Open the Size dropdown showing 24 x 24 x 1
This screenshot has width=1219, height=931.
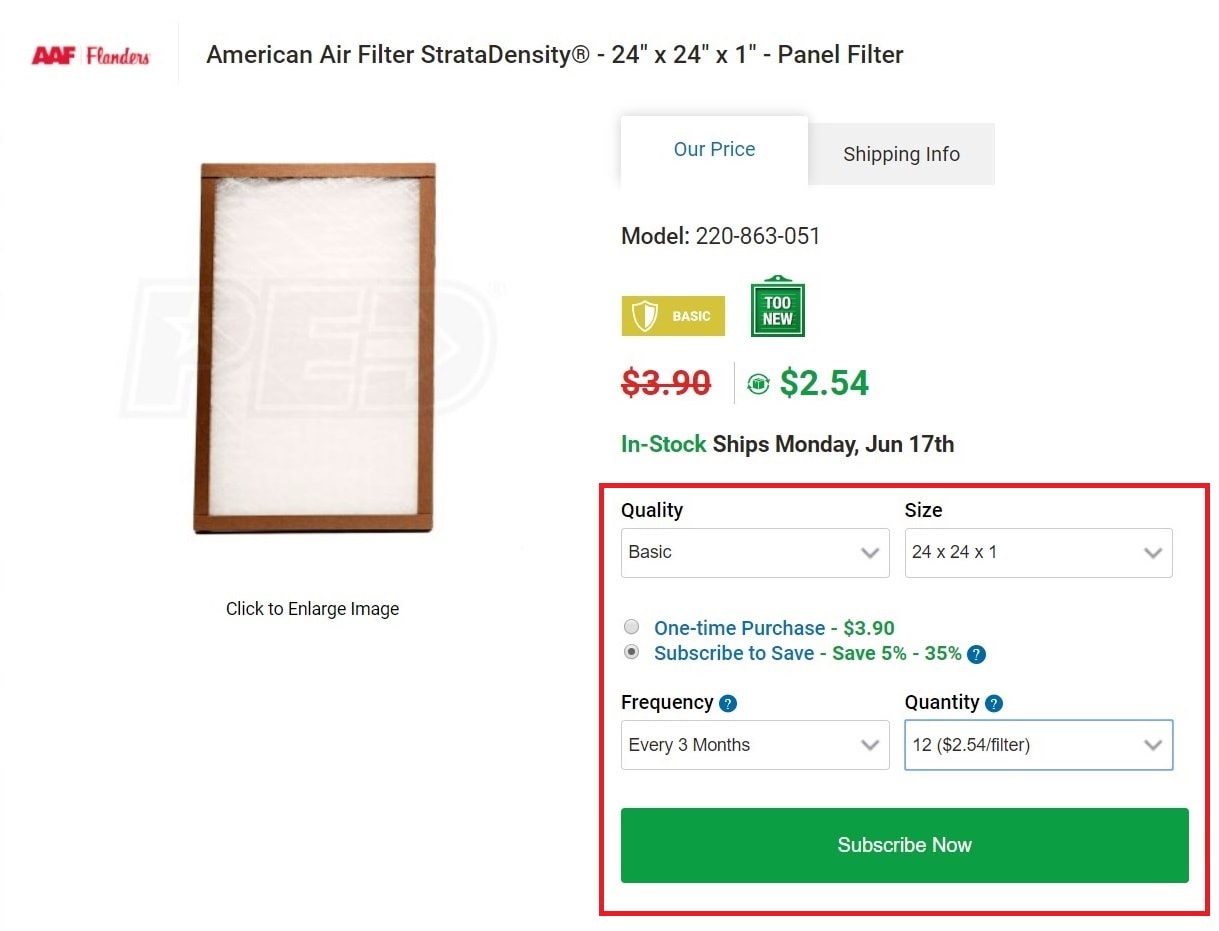(x=1038, y=553)
